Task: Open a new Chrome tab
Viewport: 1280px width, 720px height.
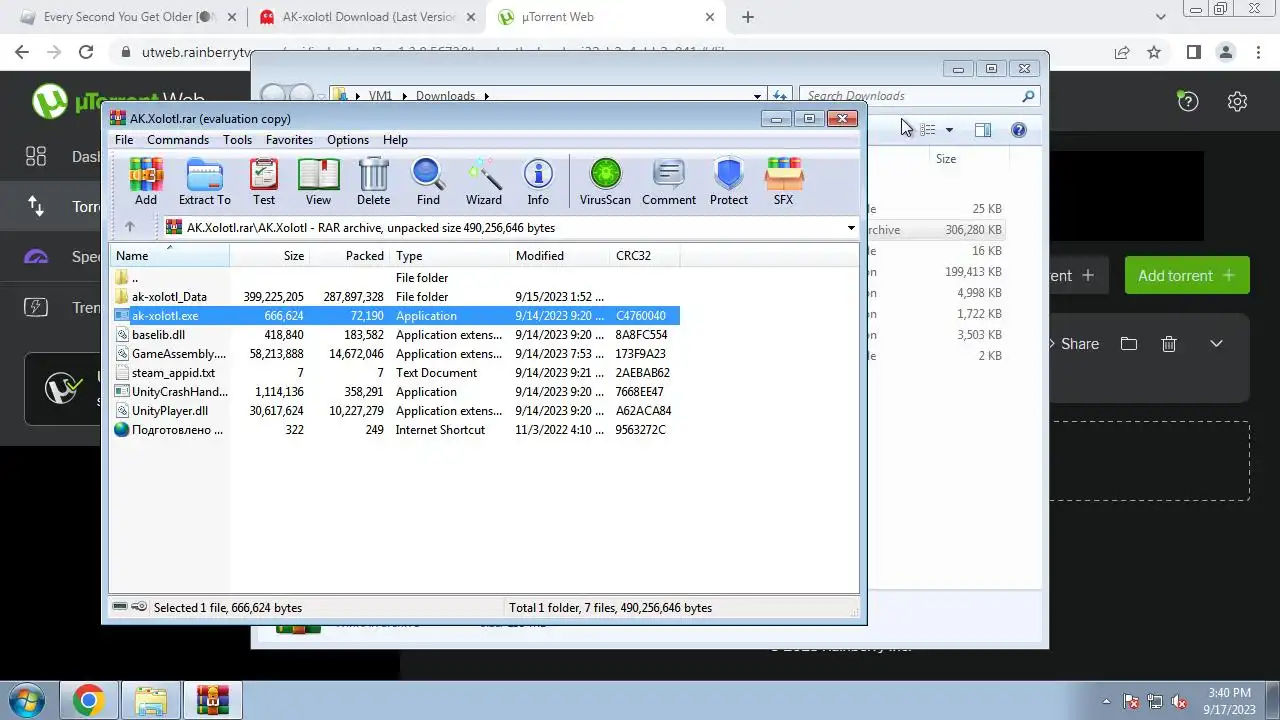Action: [748, 17]
